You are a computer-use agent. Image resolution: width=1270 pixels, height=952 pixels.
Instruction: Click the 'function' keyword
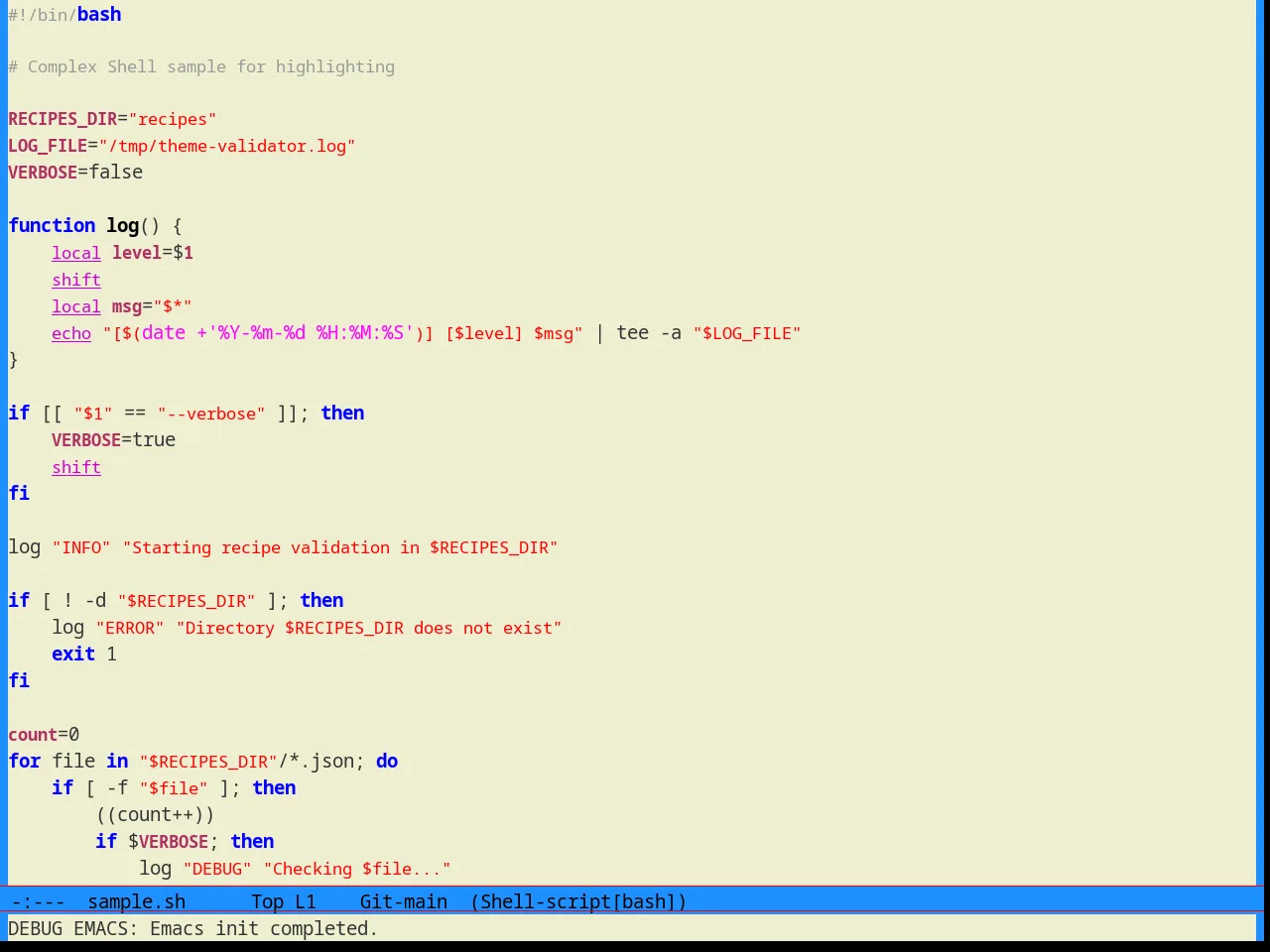click(52, 226)
